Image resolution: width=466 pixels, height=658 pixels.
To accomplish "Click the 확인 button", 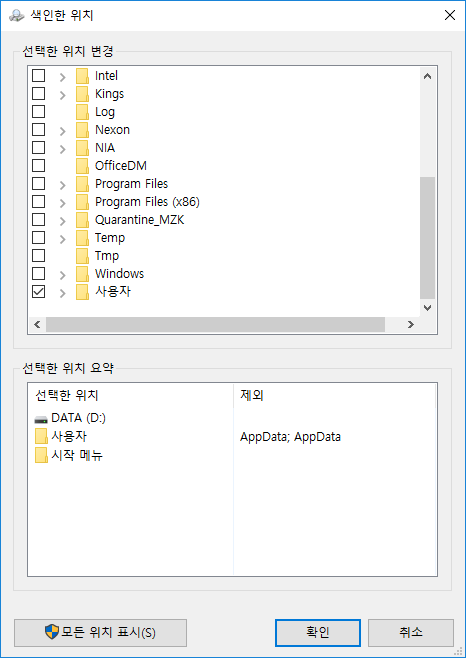I will (318, 633).
